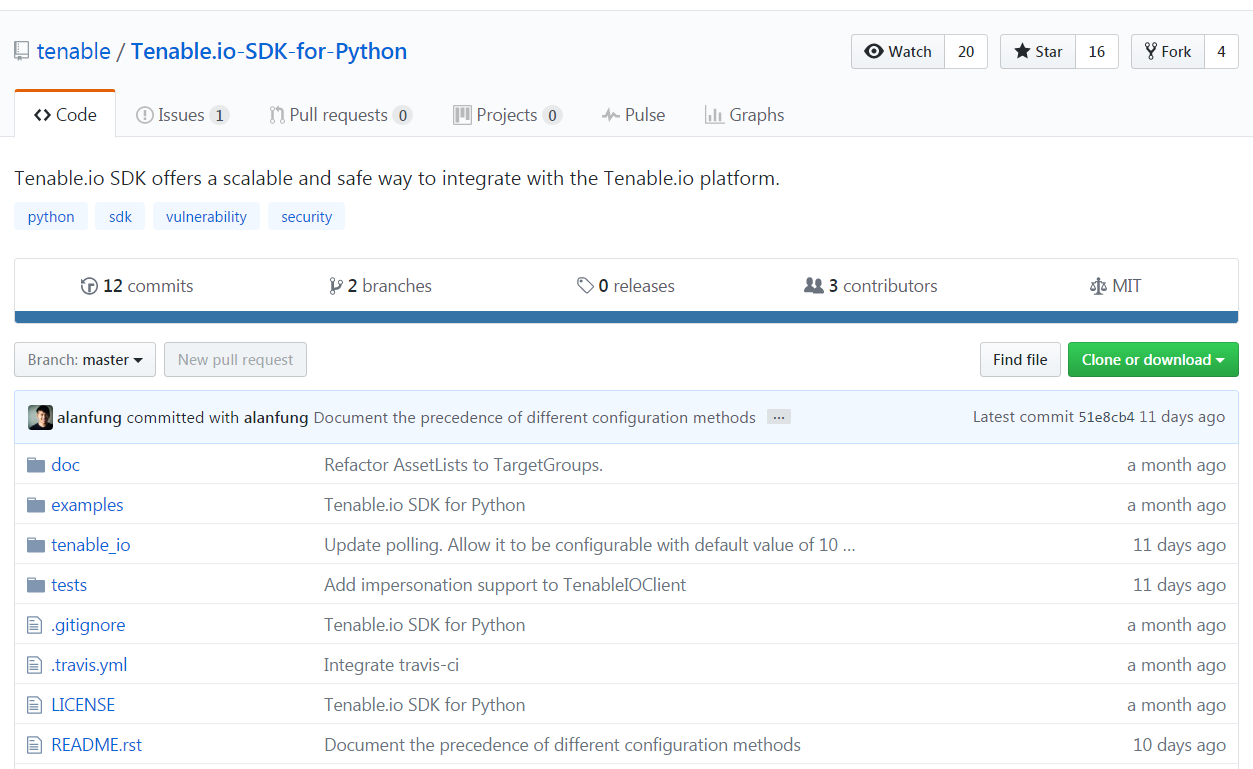Viewport: 1253px width, 769px height.
Task: Open the tenable_io folder
Action: [91, 545]
